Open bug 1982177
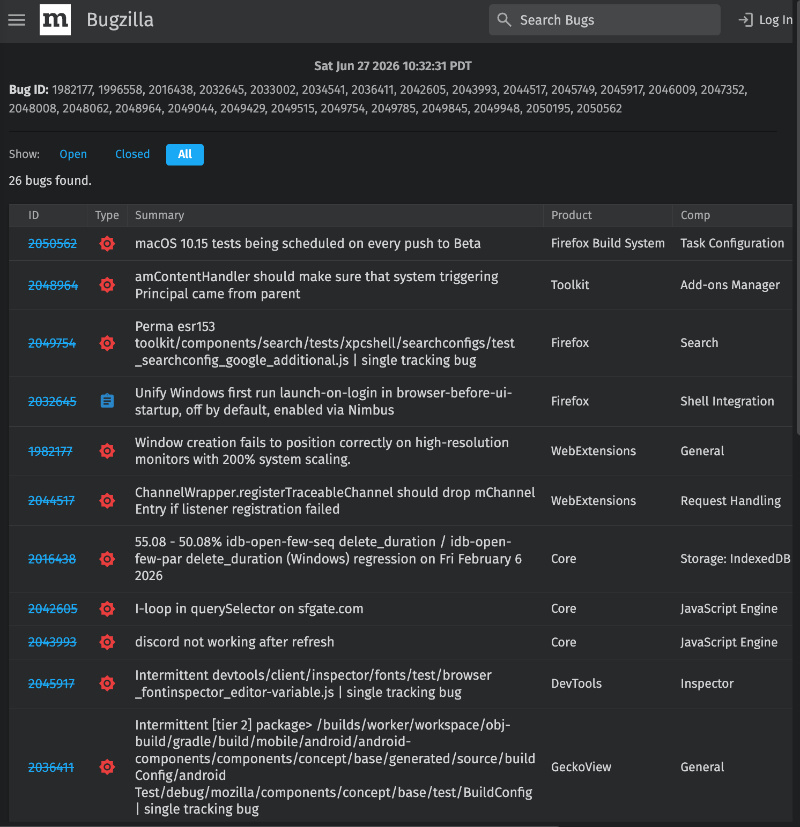 point(50,451)
